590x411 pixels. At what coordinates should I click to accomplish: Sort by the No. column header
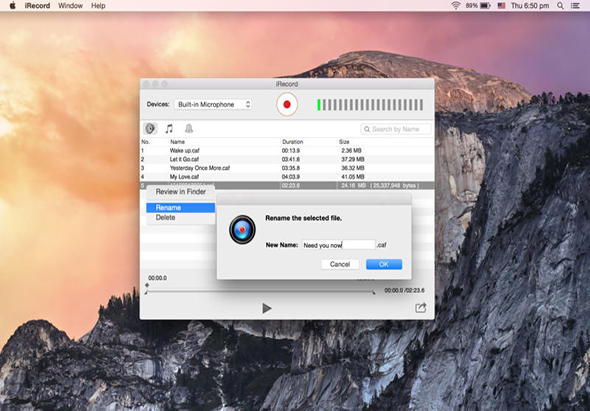[x=145, y=142]
